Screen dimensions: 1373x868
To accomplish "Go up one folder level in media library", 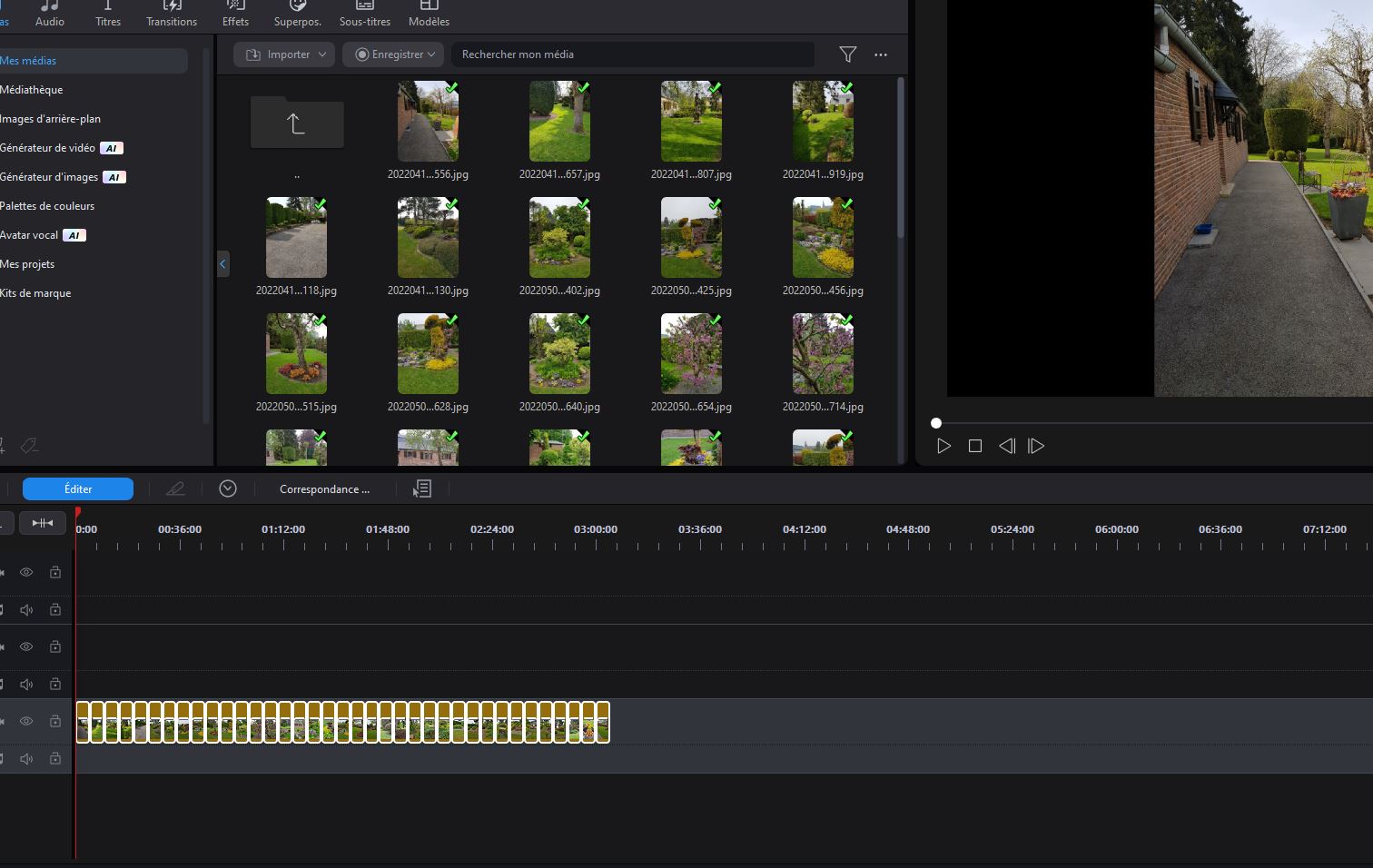I will tap(297, 123).
